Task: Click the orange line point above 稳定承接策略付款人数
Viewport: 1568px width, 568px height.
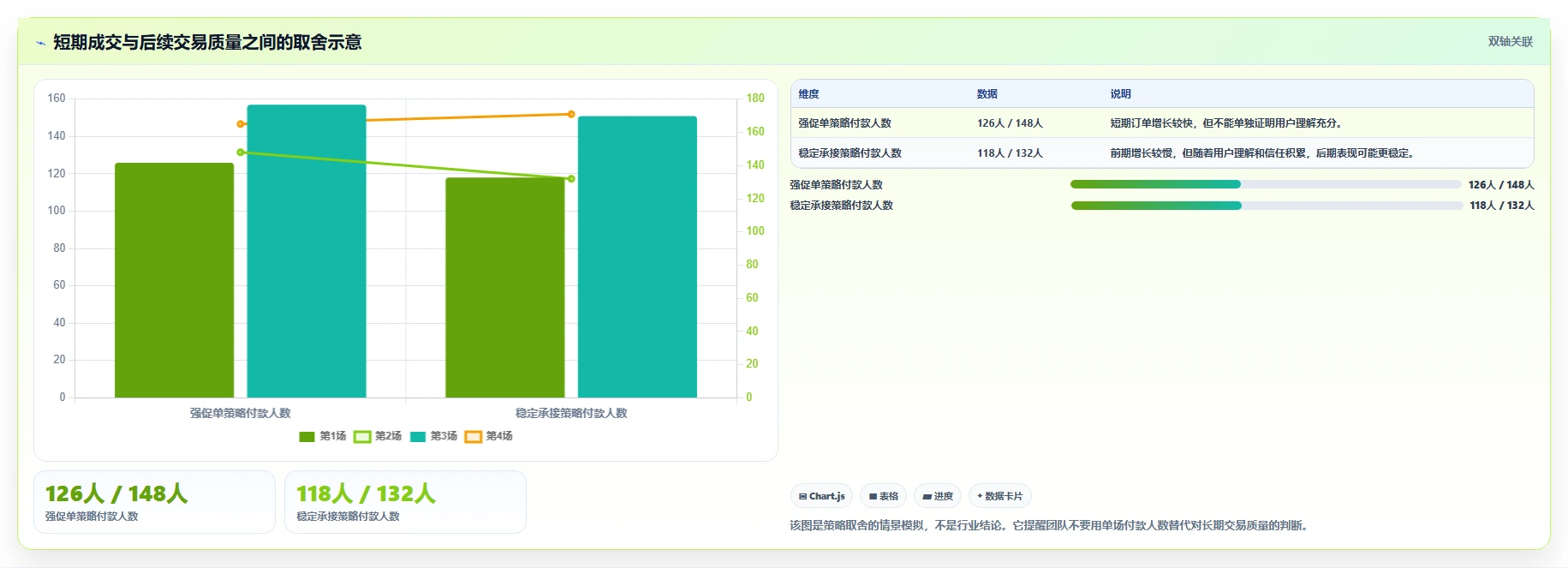Action: click(571, 114)
